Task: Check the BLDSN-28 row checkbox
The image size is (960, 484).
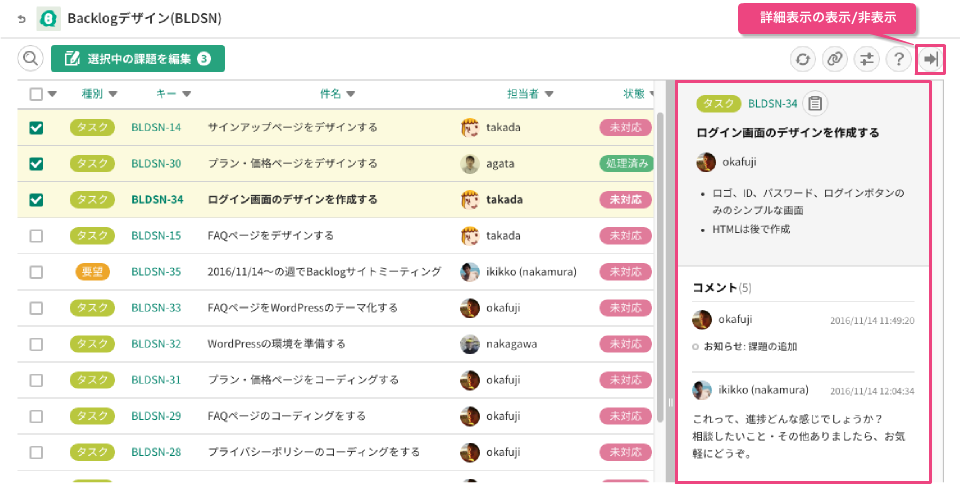Action: (x=36, y=452)
